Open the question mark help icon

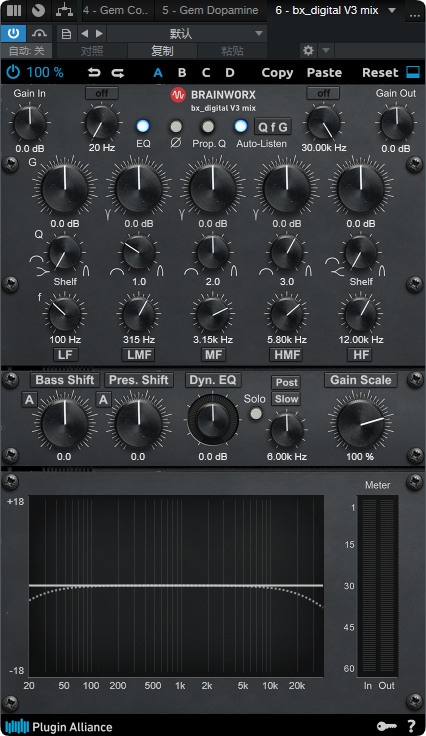point(411,727)
